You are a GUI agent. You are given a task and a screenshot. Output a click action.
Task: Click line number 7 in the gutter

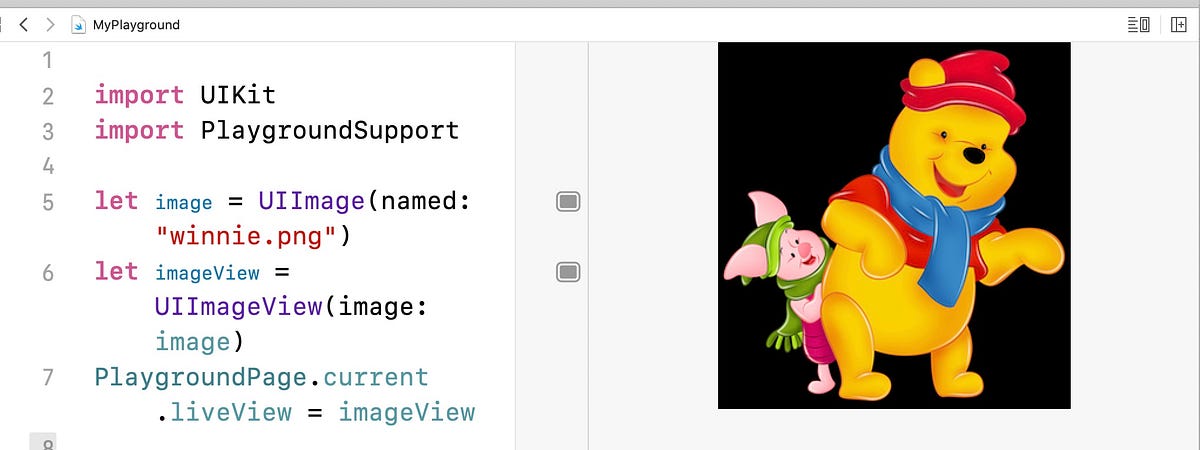[49, 378]
